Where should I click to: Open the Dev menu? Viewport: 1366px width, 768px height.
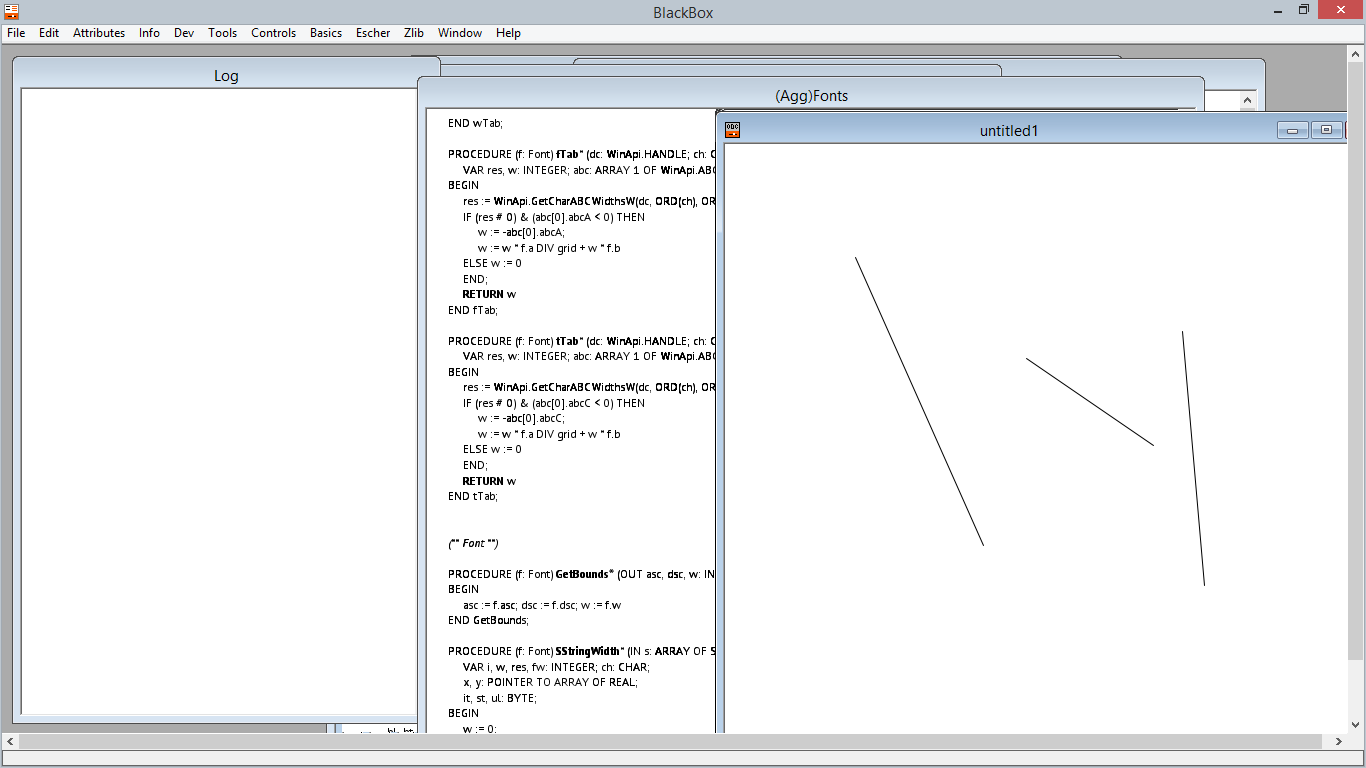pos(184,33)
